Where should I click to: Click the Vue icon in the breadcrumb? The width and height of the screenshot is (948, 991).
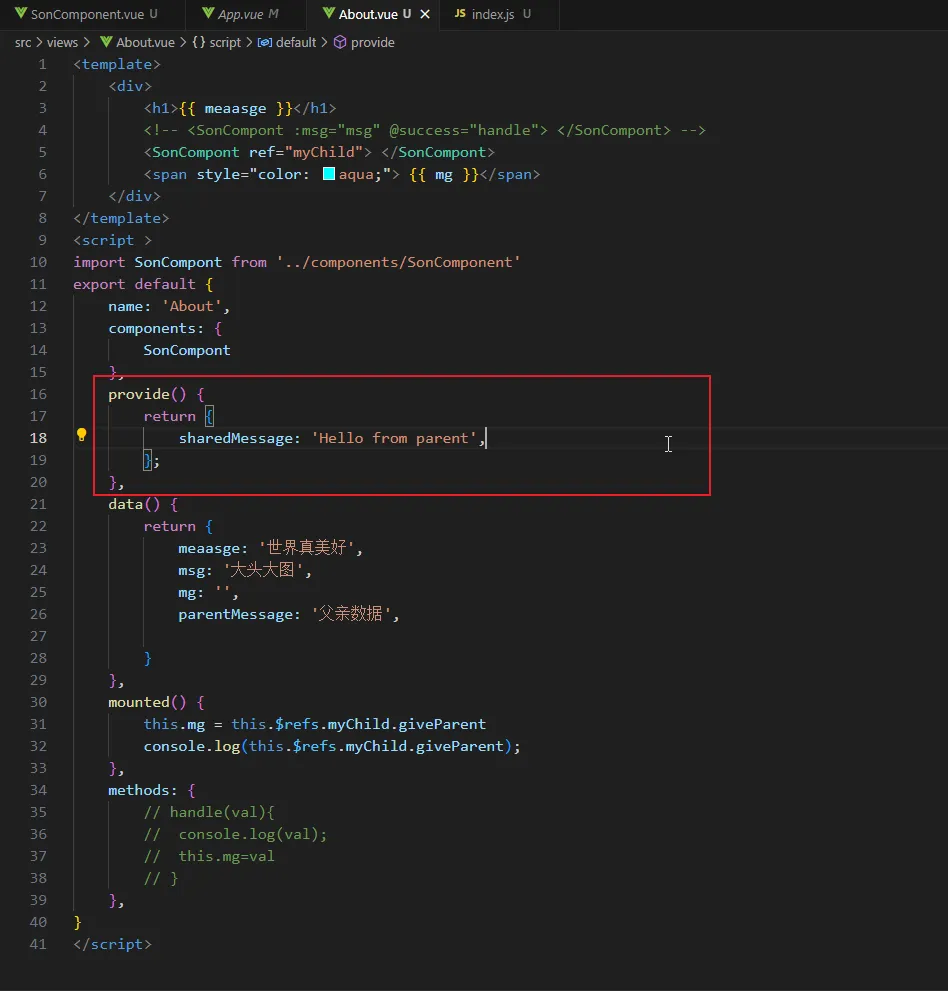[x=106, y=42]
